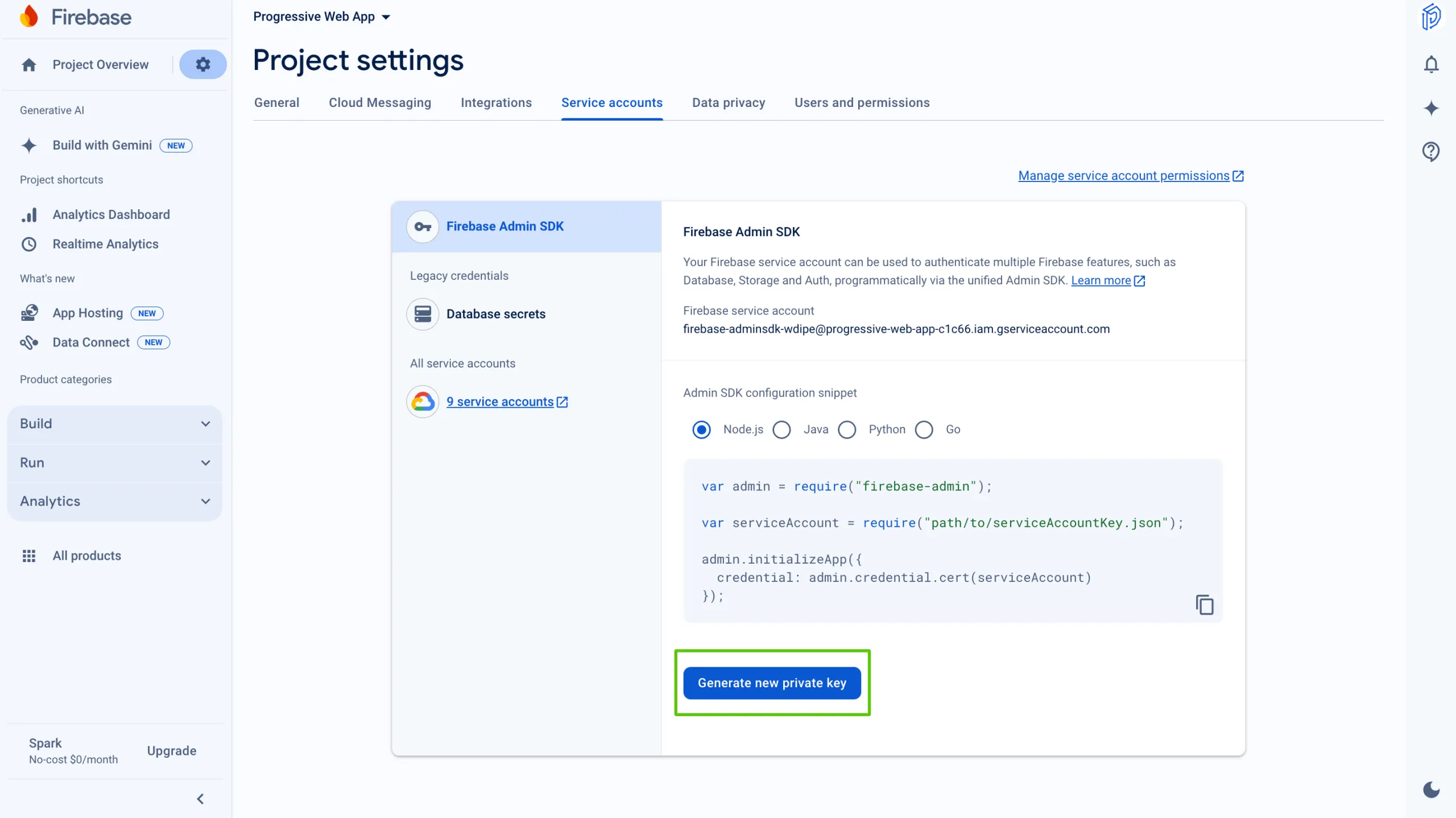Open Data Connect
The image size is (1456, 818).
[x=91, y=342]
